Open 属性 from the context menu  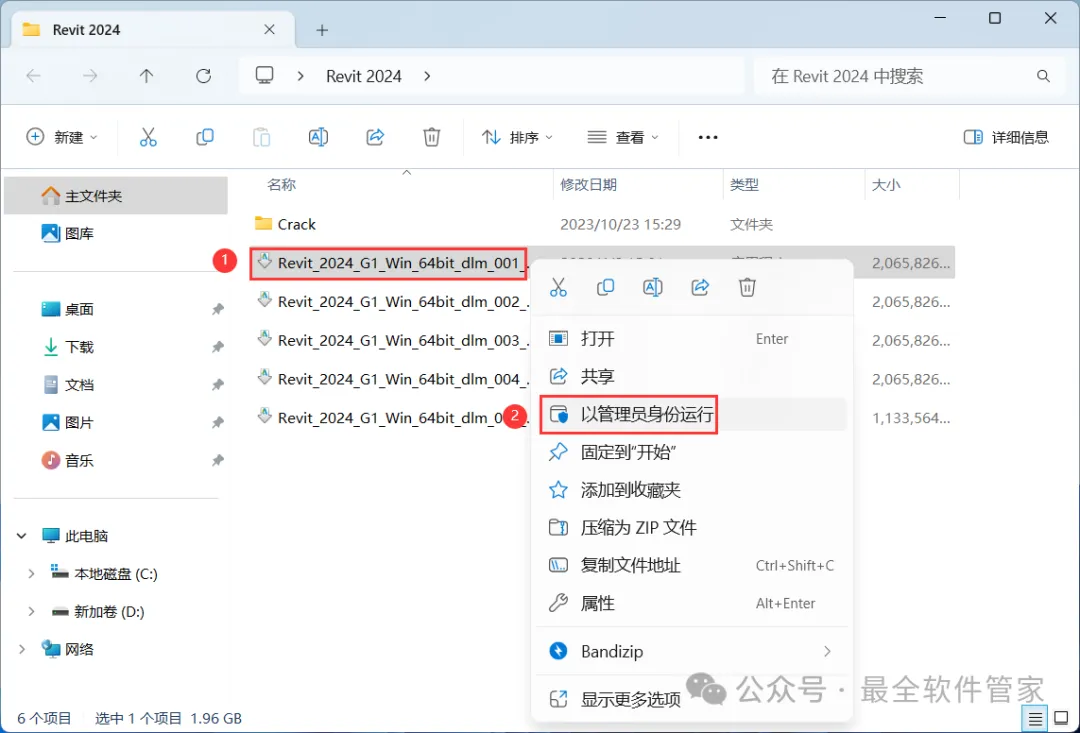tap(691, 603)
